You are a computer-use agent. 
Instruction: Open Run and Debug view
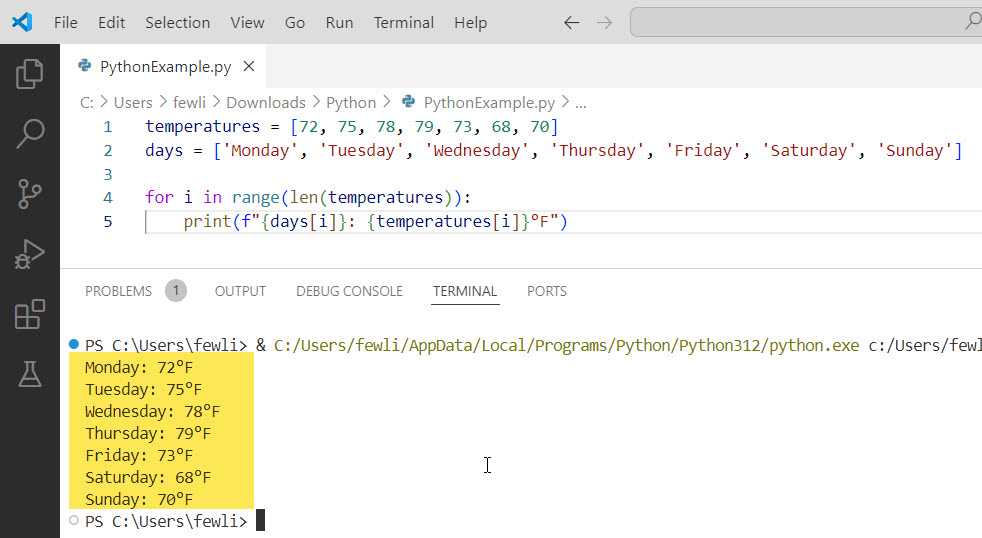click(29, 254)
